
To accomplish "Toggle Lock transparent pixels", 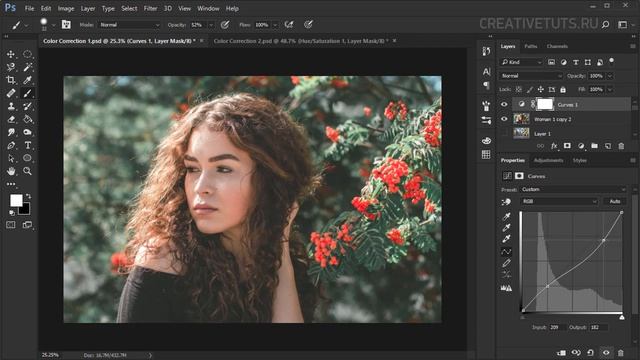I will coord(518,89).
